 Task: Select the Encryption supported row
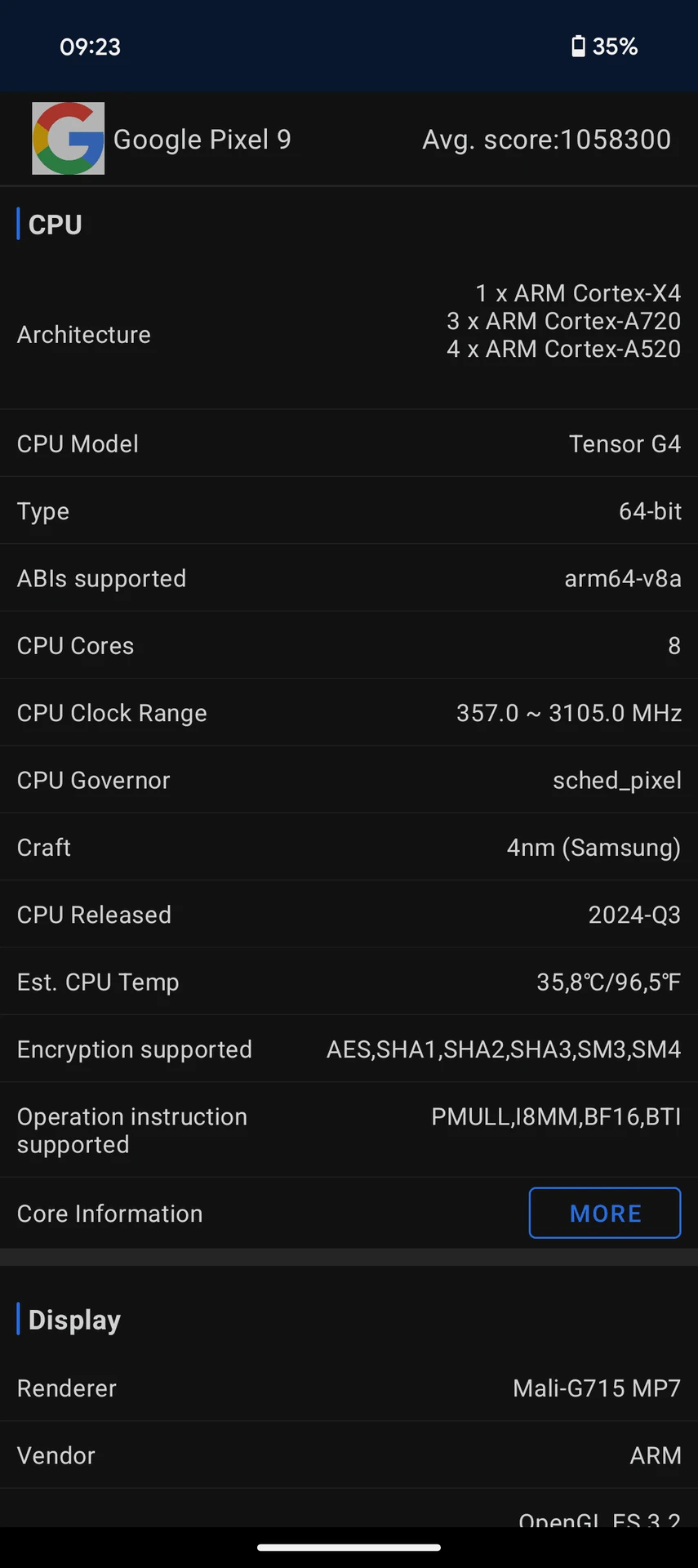349,1049
